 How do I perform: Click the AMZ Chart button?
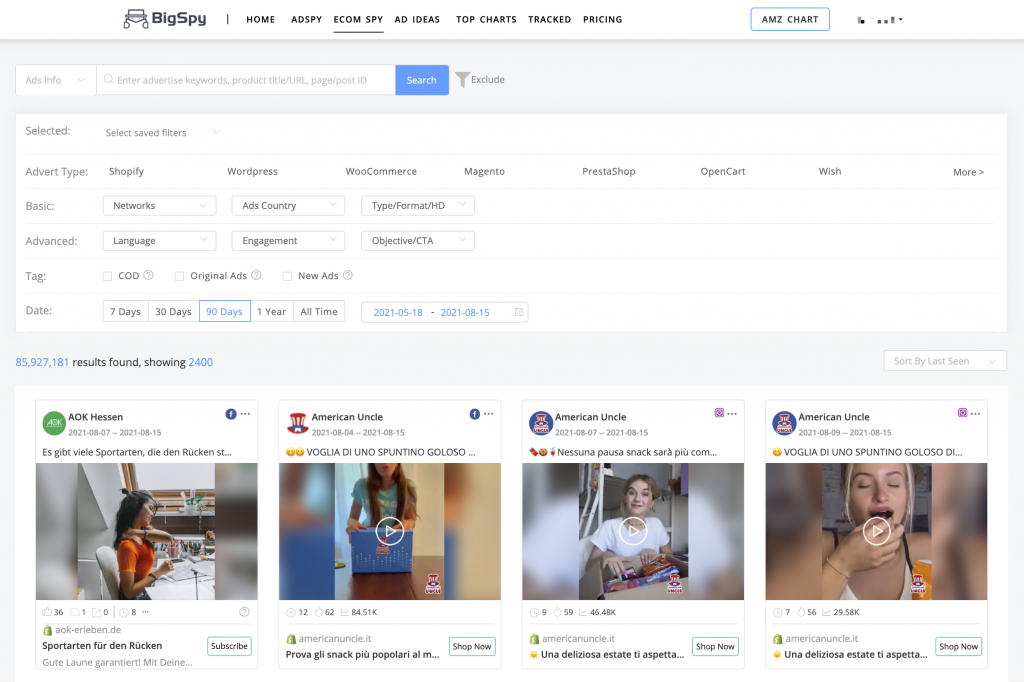pos(789,19)
